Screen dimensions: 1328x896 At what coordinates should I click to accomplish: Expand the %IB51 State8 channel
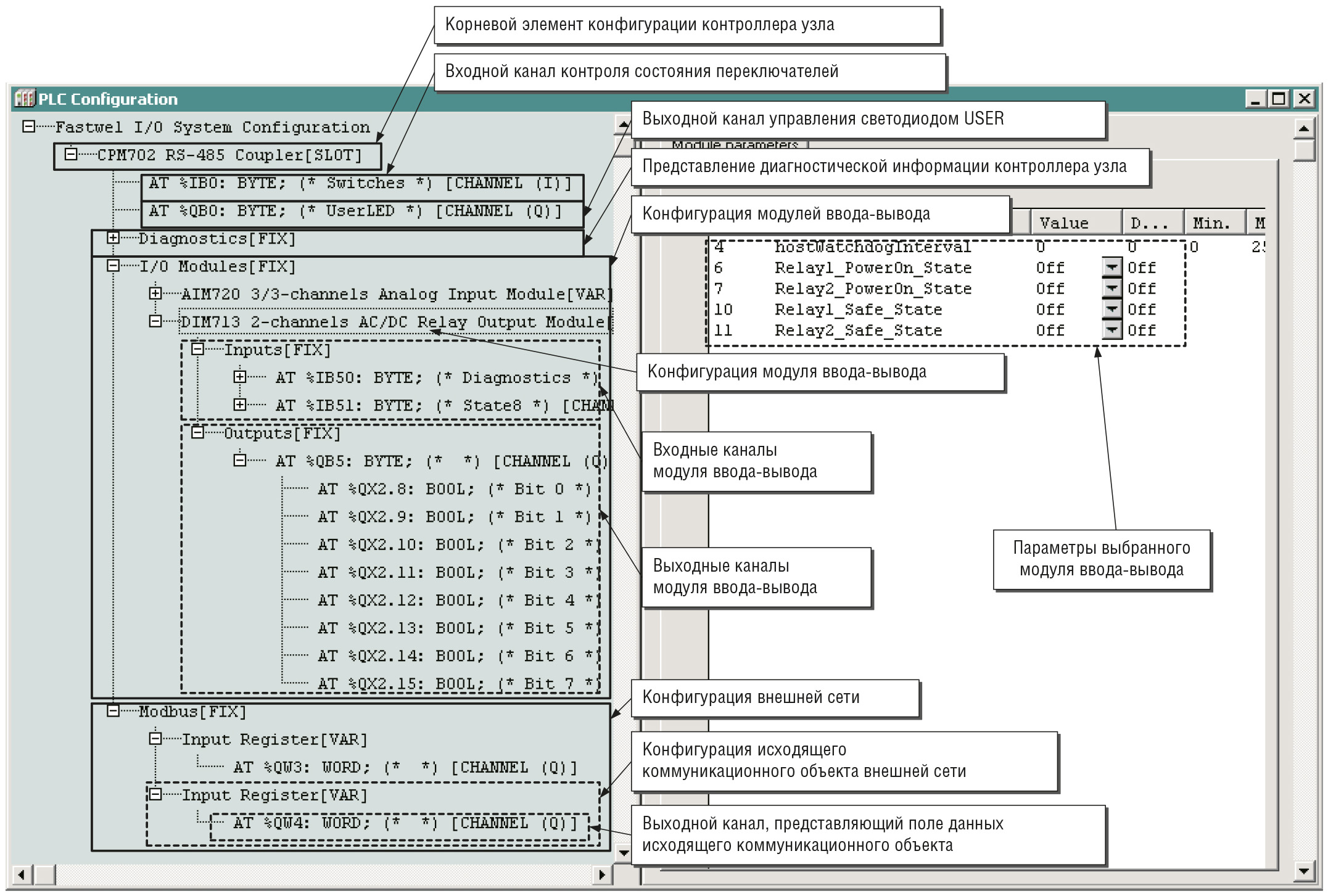tap(240, 405)
